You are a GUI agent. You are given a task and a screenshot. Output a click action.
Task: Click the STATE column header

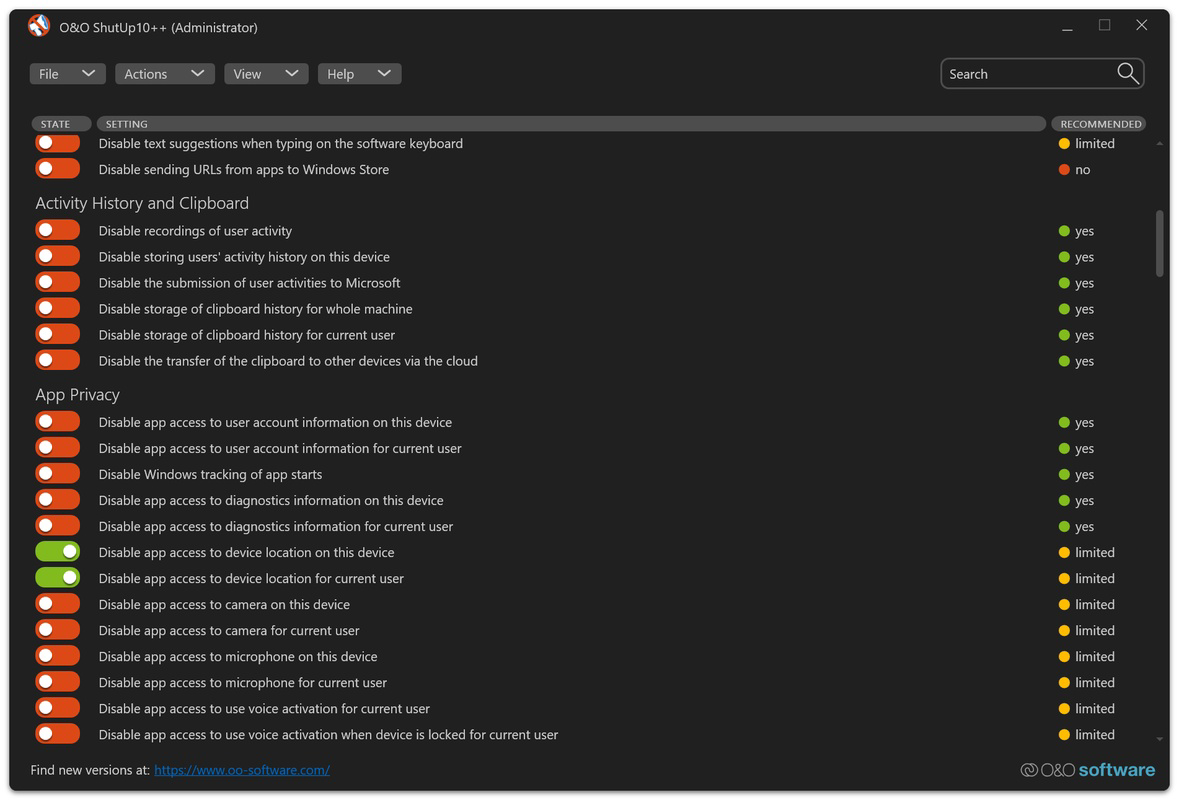[61, 123]
